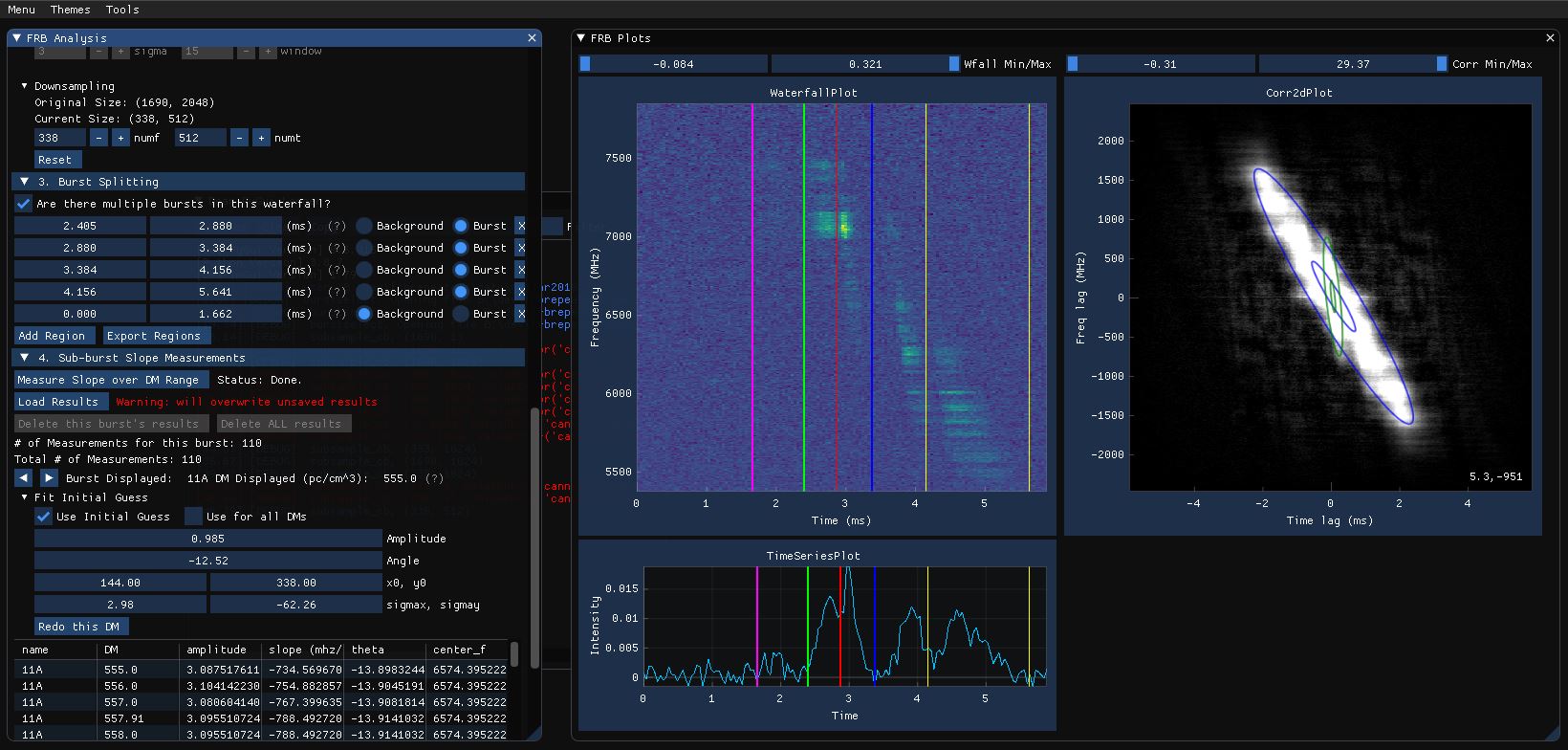Set 3.384–4.156 ms region as Background
This screenshot has width=1568, height=750.
(x=364, y=270)
